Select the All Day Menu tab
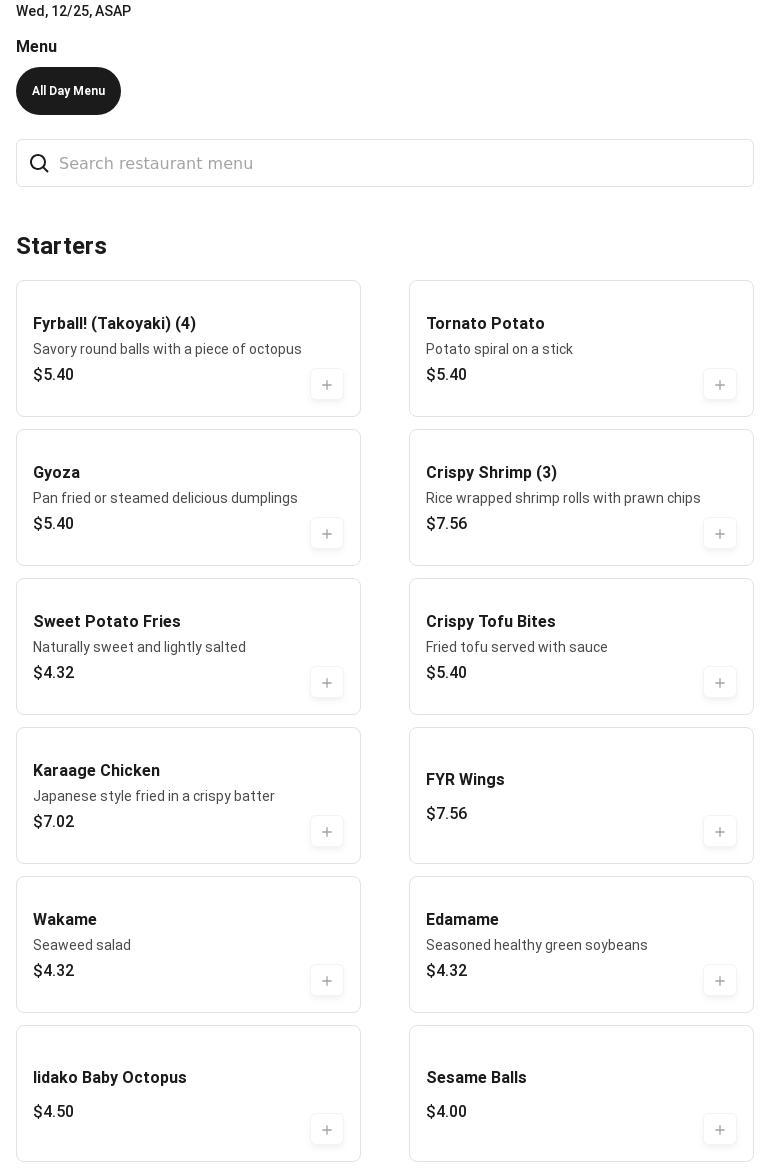 click(x=68, y=91)
